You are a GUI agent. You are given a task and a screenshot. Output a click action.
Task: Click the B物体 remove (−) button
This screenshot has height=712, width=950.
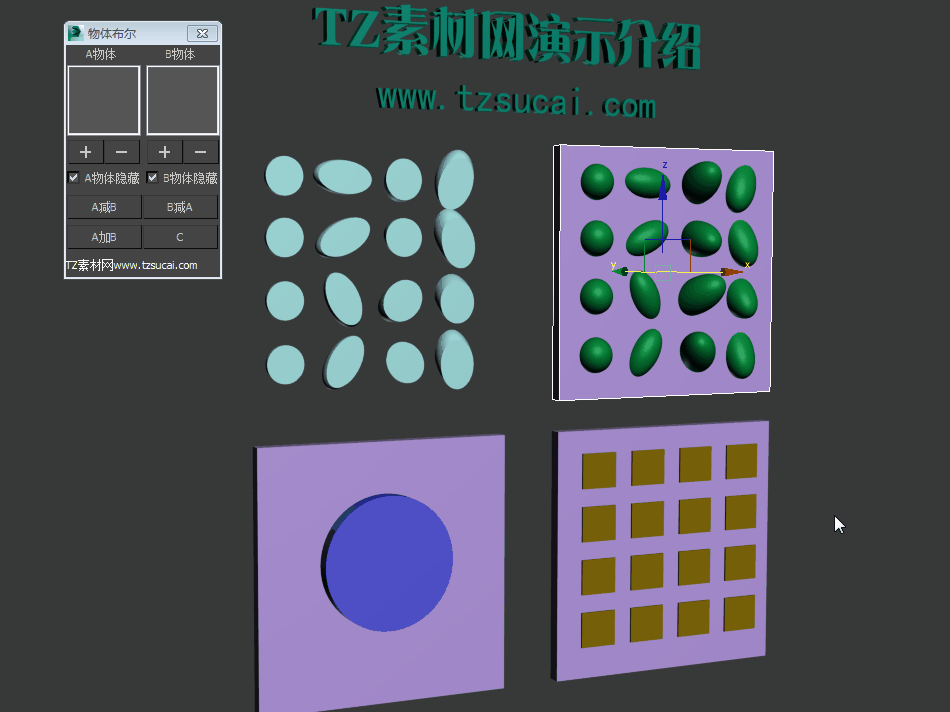click(201, 151)
